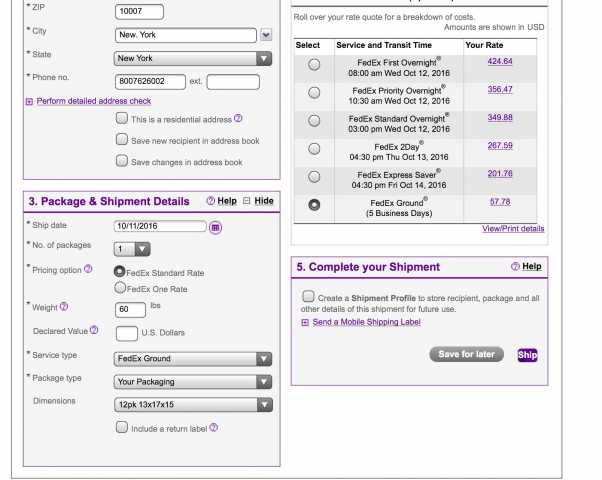Click the City input field
The image size is (602, 480).
[185, 35]
